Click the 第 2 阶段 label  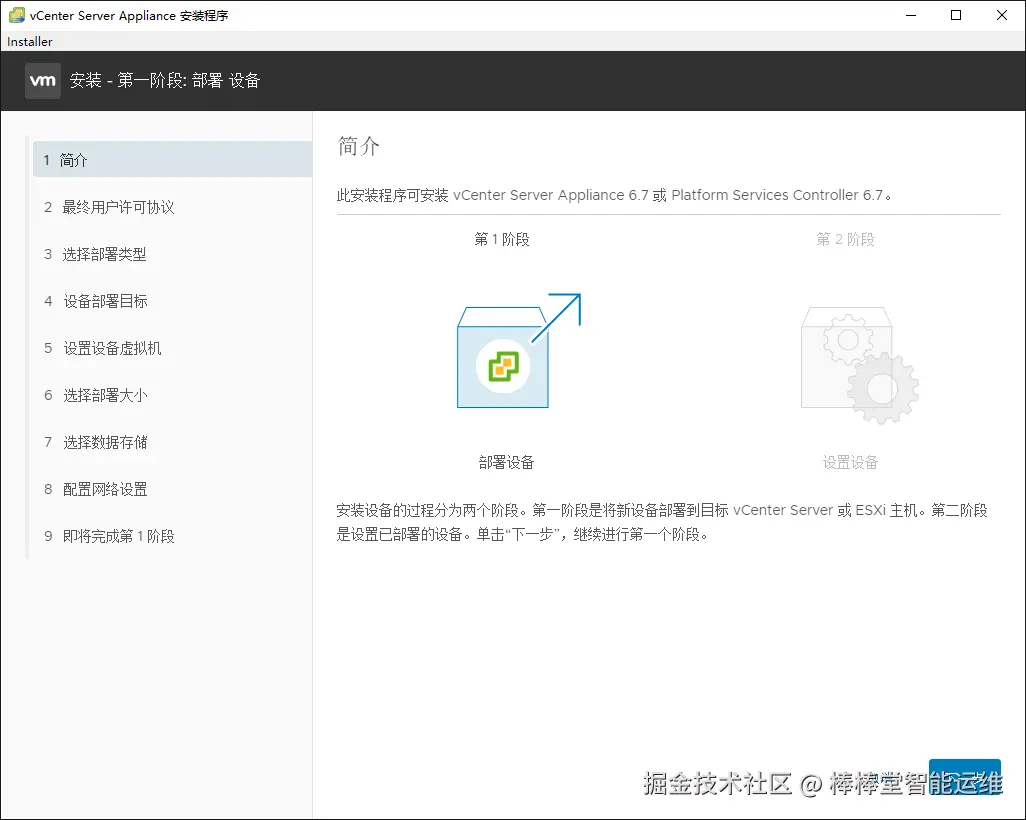(845, 240)
